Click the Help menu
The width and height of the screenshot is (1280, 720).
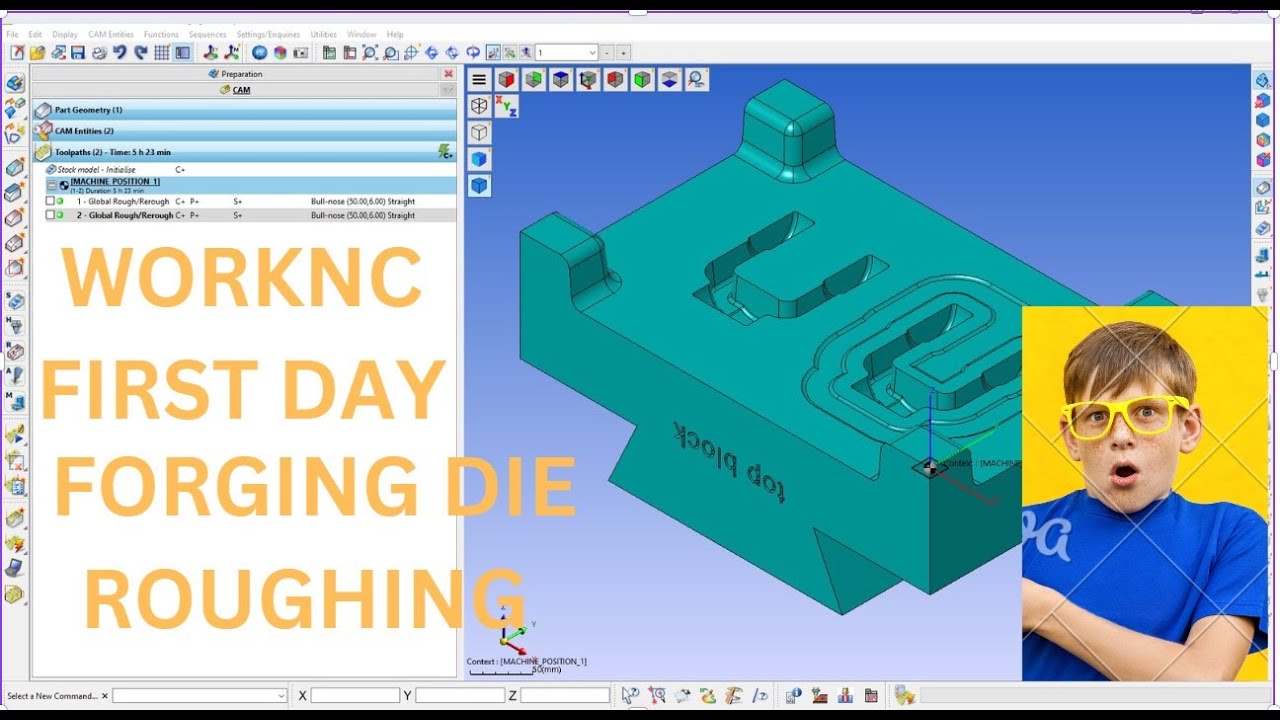[395, 34]
